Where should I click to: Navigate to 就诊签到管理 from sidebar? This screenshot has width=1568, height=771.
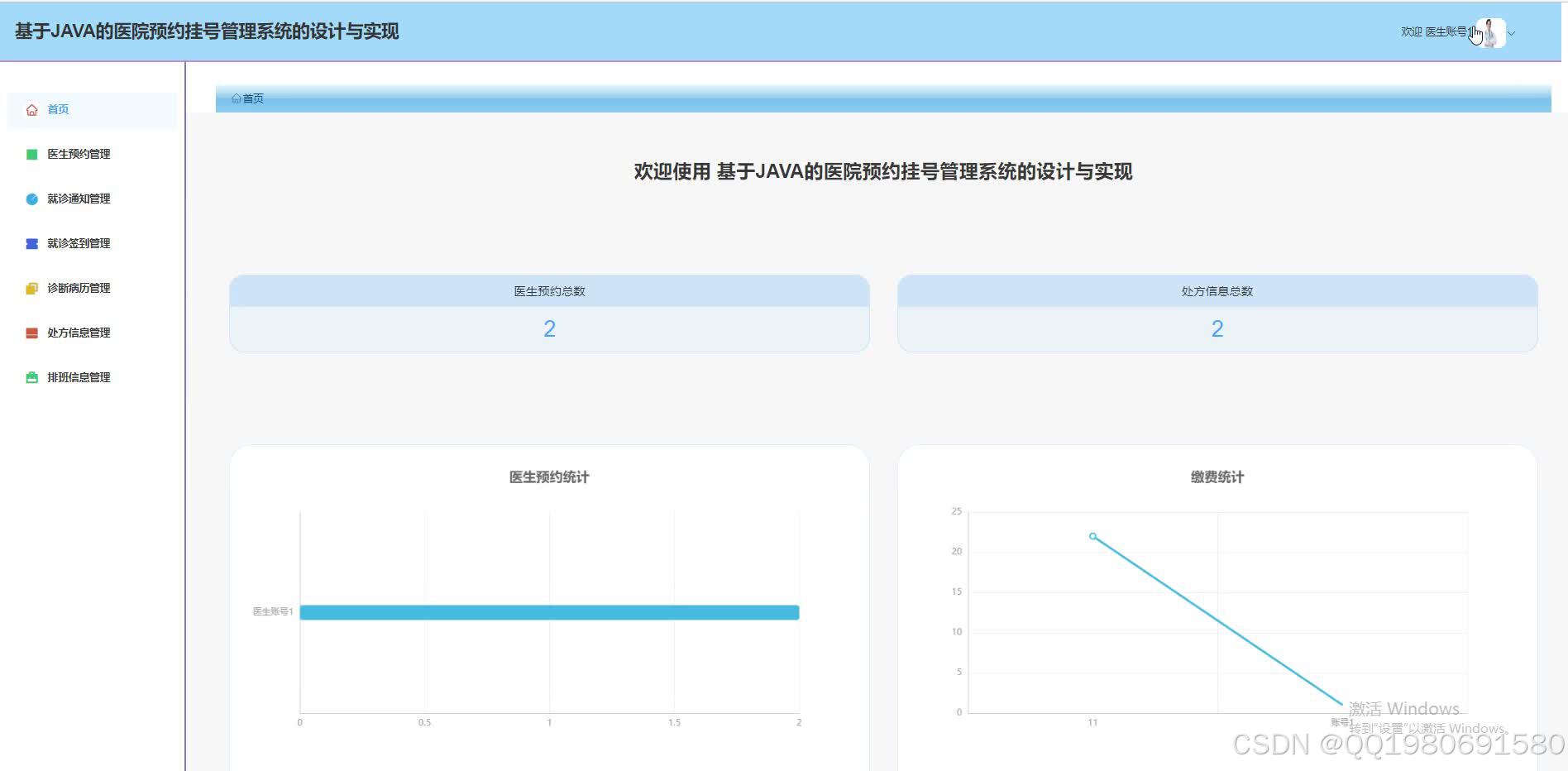(x=78, y=242)
